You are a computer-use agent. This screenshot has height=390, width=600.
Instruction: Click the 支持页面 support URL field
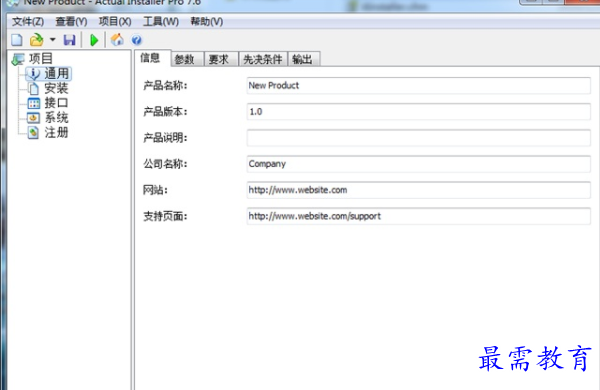[x=419, y=216]
